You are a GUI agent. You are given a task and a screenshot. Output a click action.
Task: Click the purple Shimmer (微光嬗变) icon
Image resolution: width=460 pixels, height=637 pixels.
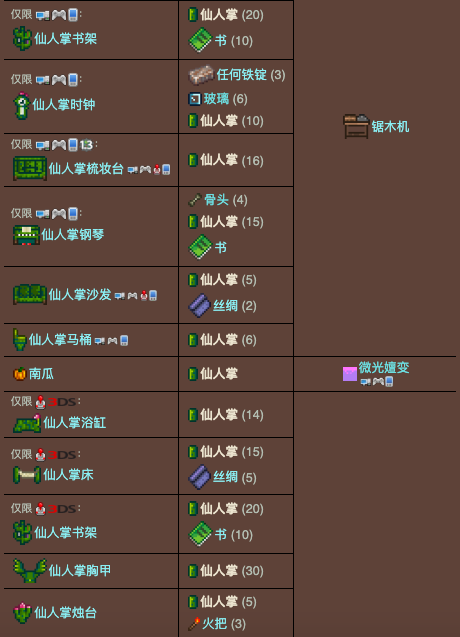point(350,374)
